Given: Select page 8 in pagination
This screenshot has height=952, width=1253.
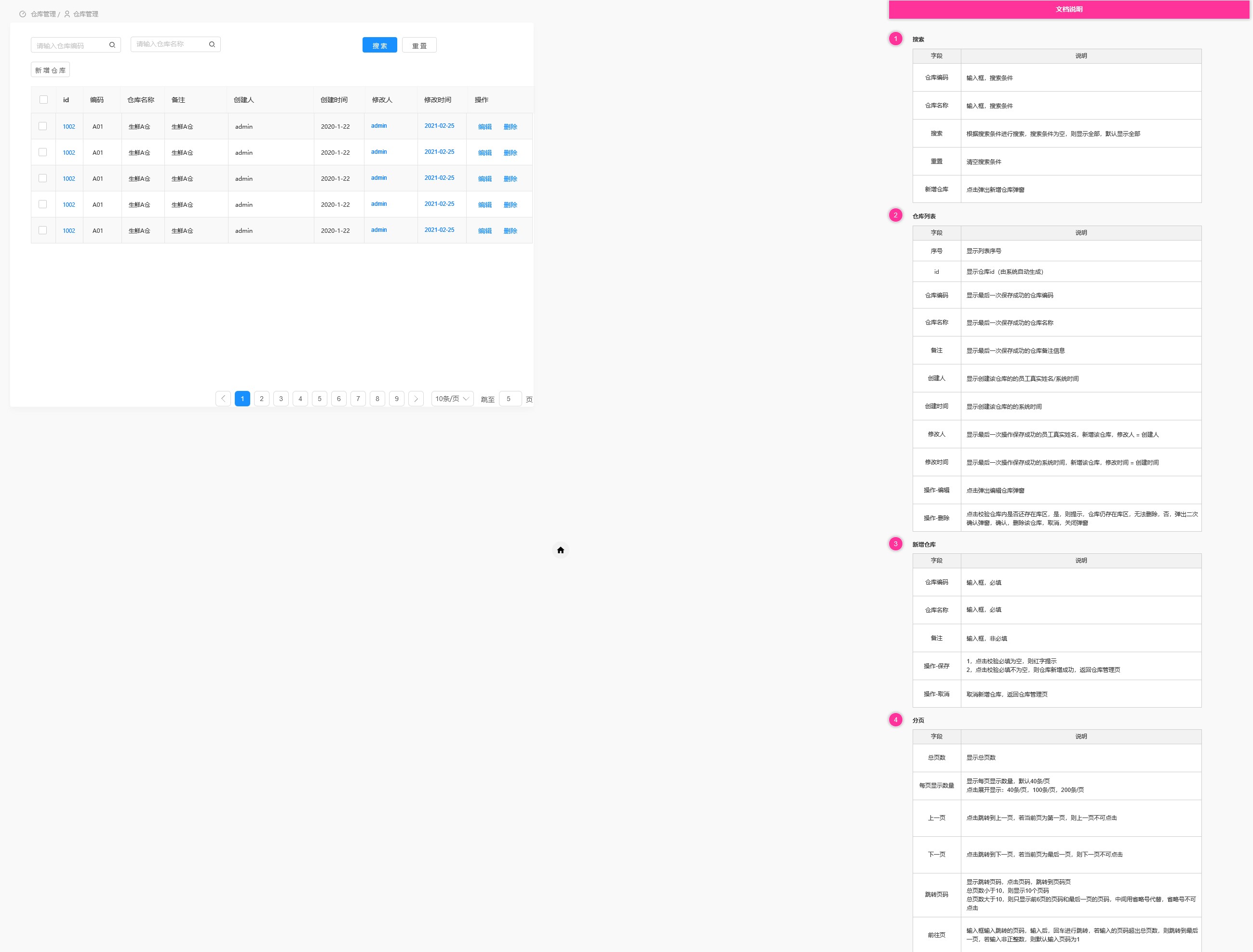Looking at the screenshot, I should point(377,398).
